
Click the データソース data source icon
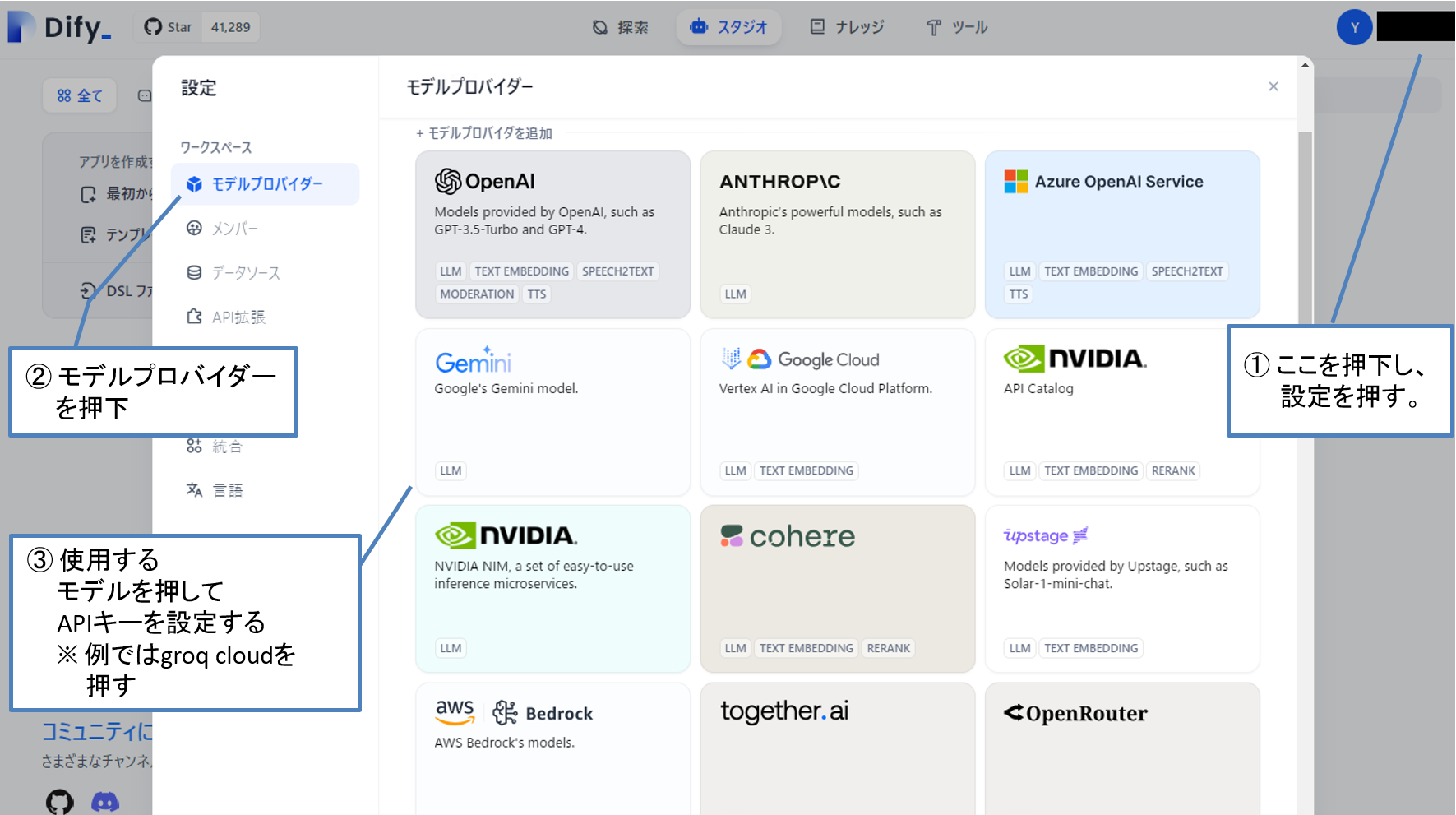coord(194,273)
